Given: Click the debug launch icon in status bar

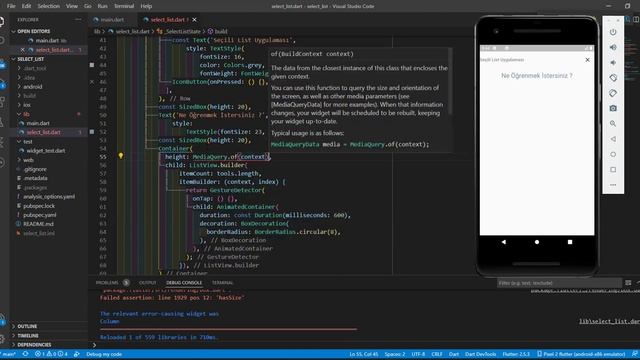Looking at the screenshot, I should pyautogui.click(x=77, y=354).
